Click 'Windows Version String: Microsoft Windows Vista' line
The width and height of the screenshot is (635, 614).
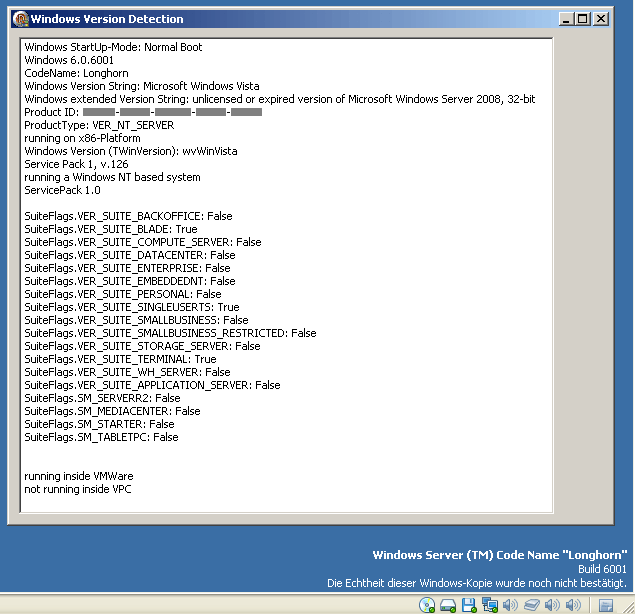click(x=142, y=86)
